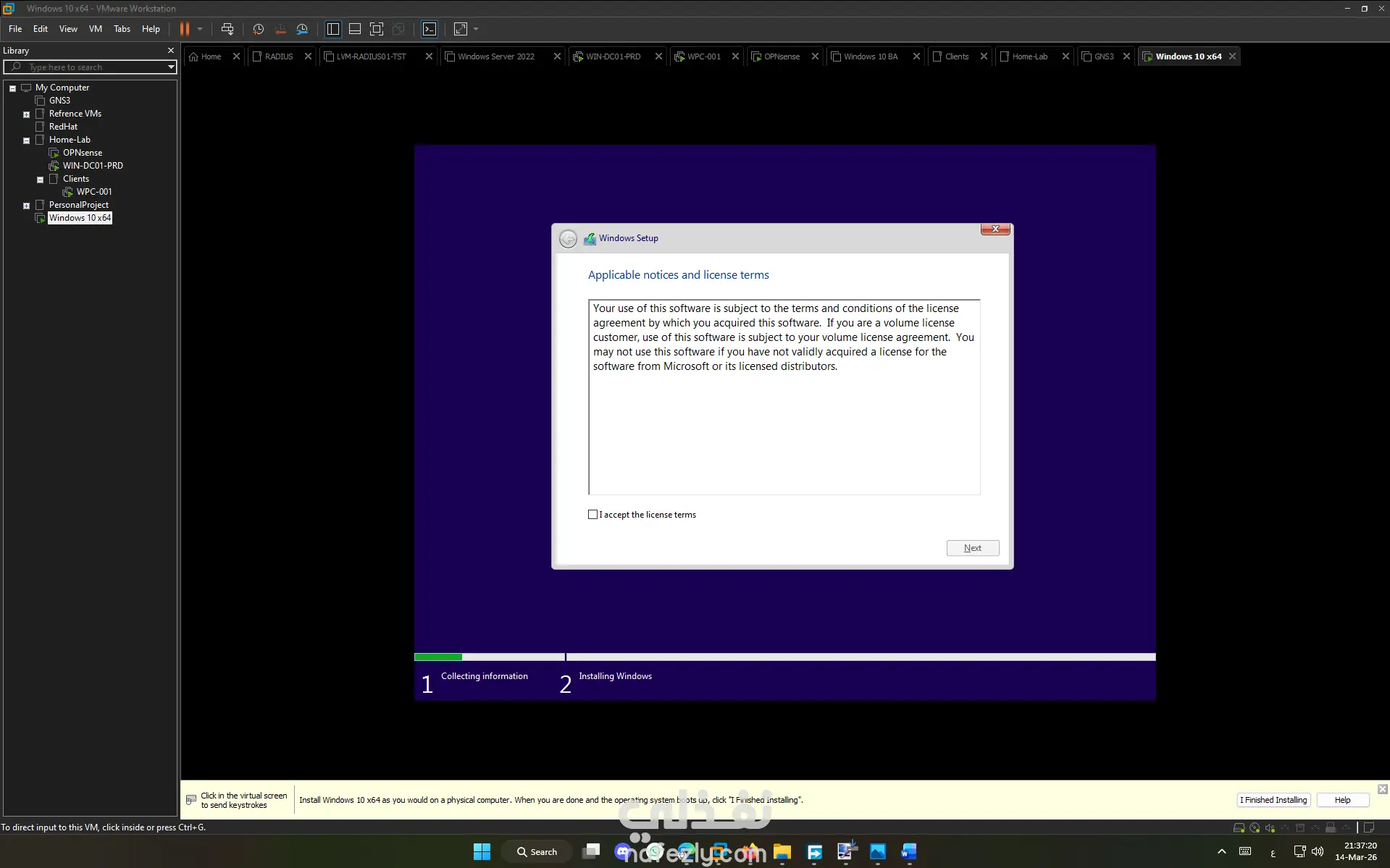Click the Next button in Windows Setup
The height and width of the screenshot is (868, 1390).
(x=973, y=548)
